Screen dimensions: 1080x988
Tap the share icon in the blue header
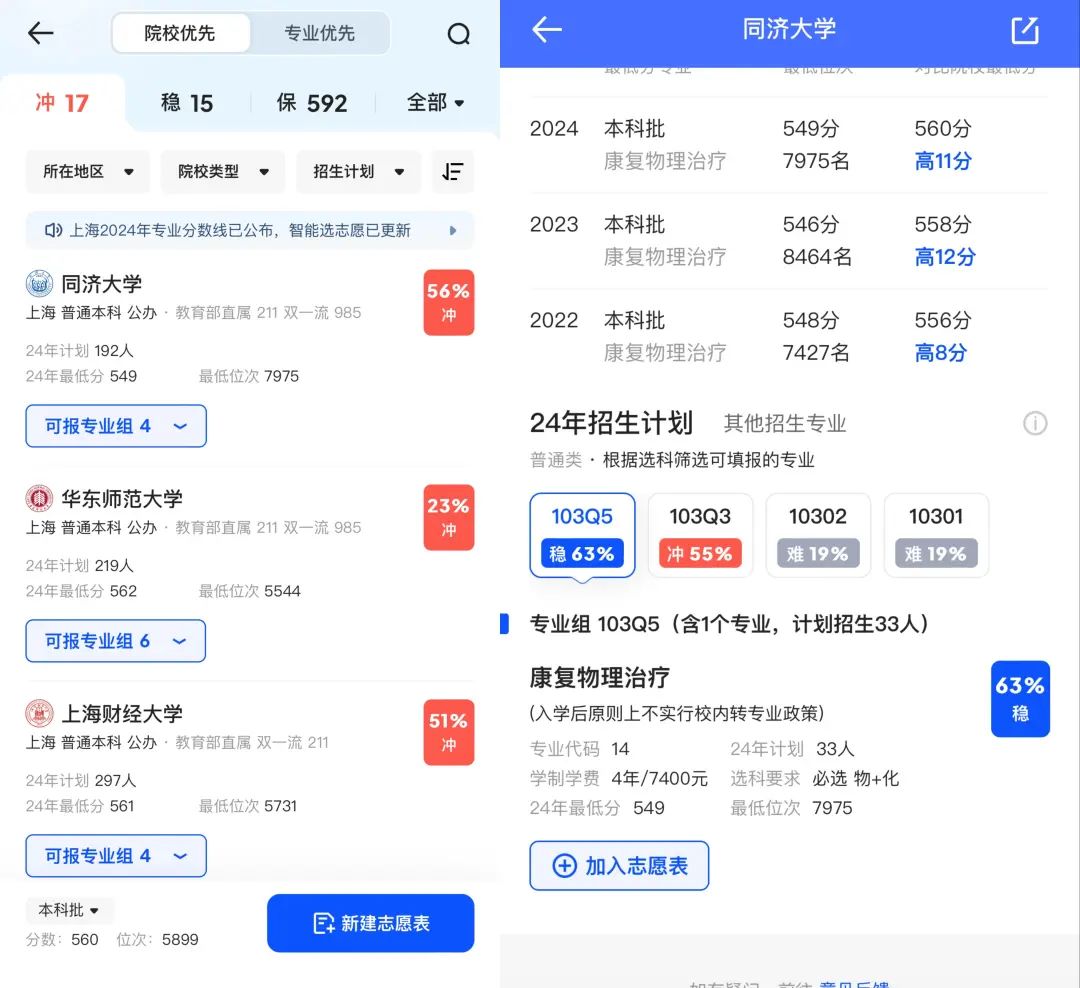[x=1025, y=30]
